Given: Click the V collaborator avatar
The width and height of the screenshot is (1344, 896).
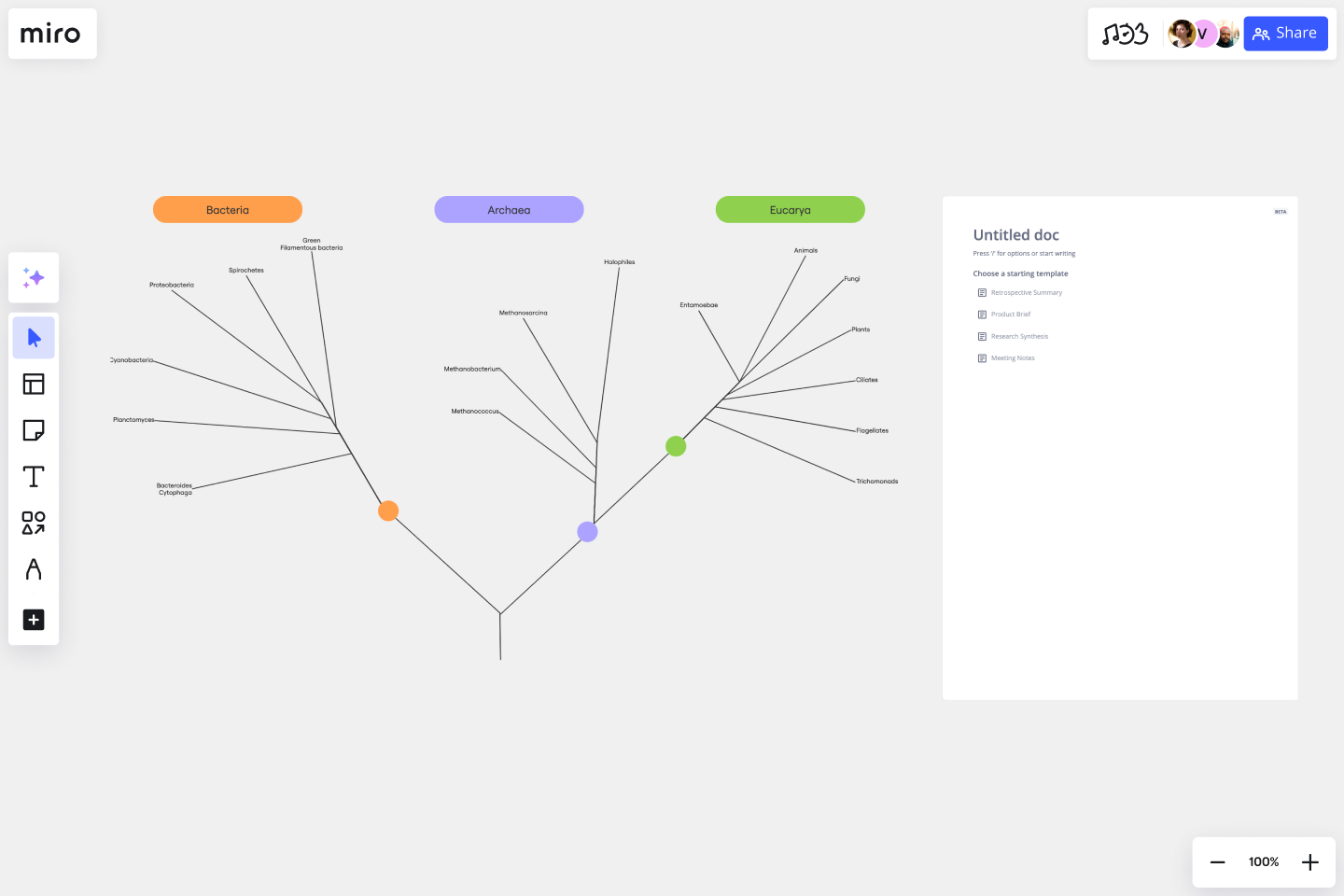Looking at the screenshot, I should [1203, 34].
